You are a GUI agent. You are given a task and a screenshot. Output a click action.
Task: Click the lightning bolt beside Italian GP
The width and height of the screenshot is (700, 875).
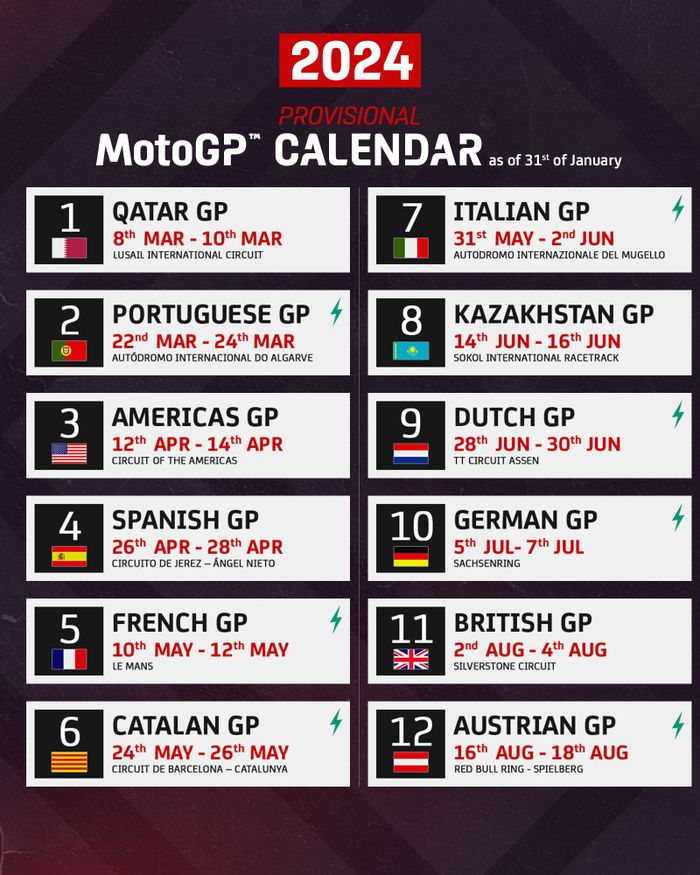pos(677,209)
